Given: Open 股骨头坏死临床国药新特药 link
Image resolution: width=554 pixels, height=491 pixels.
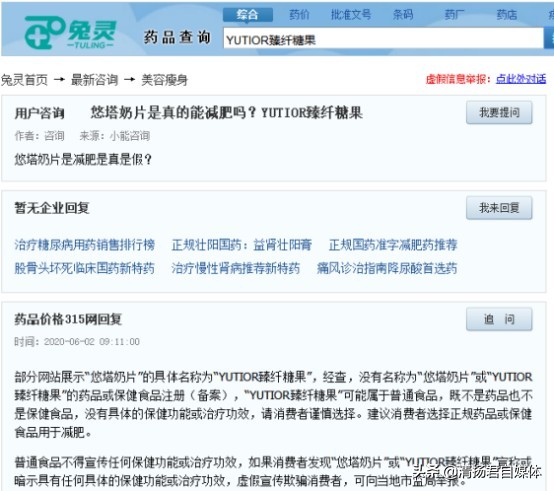Looking at the screenshot, I should [84, 268].
